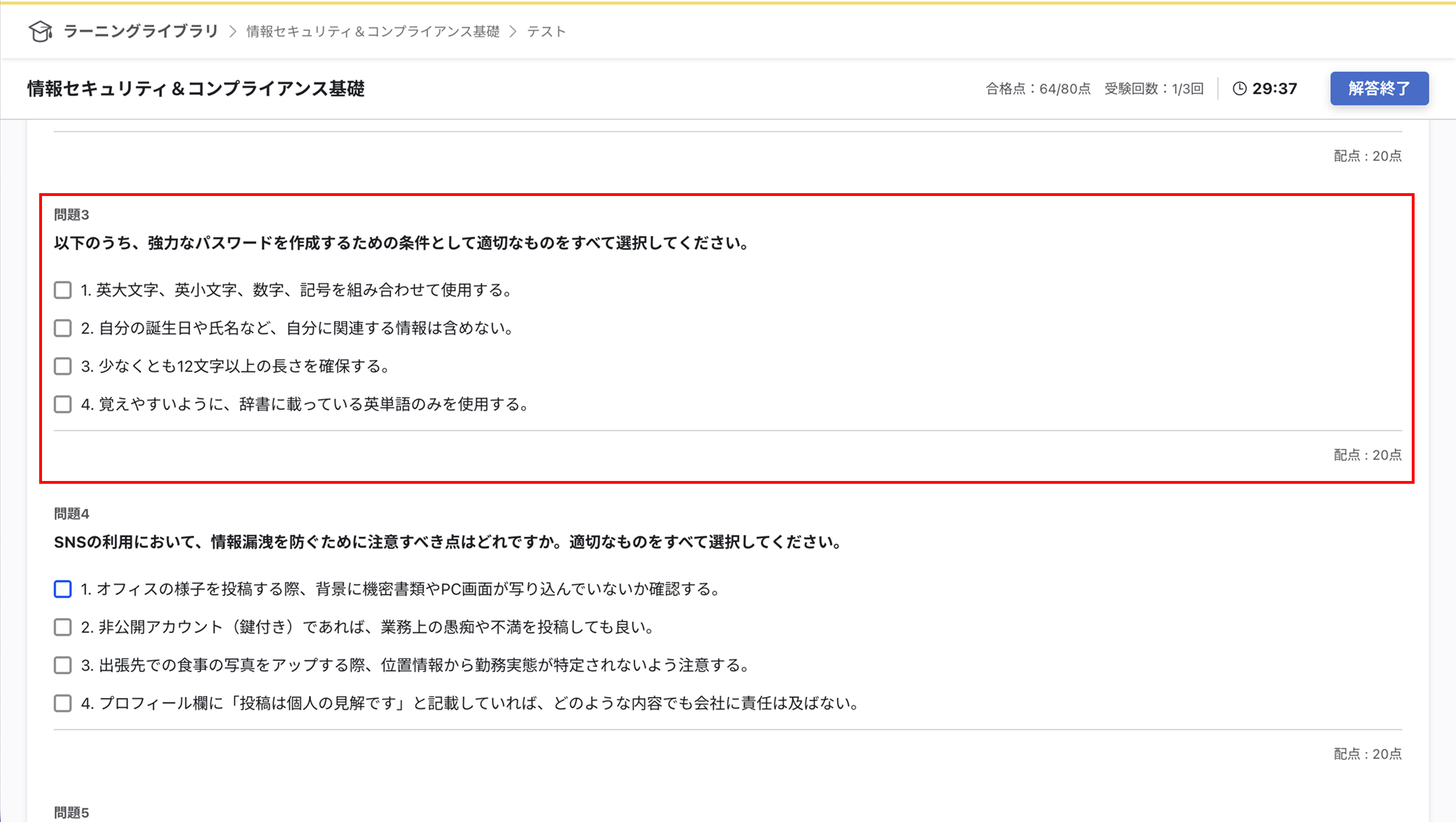
Task: Check option 2 about private account complaints
Action: click(62, 627)
